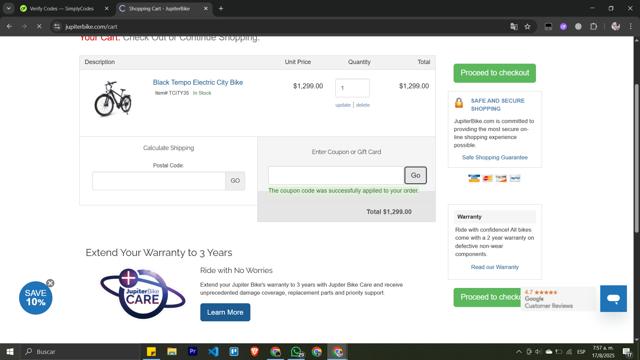Expand the tab search dropdown arrow

pos(9,8)
